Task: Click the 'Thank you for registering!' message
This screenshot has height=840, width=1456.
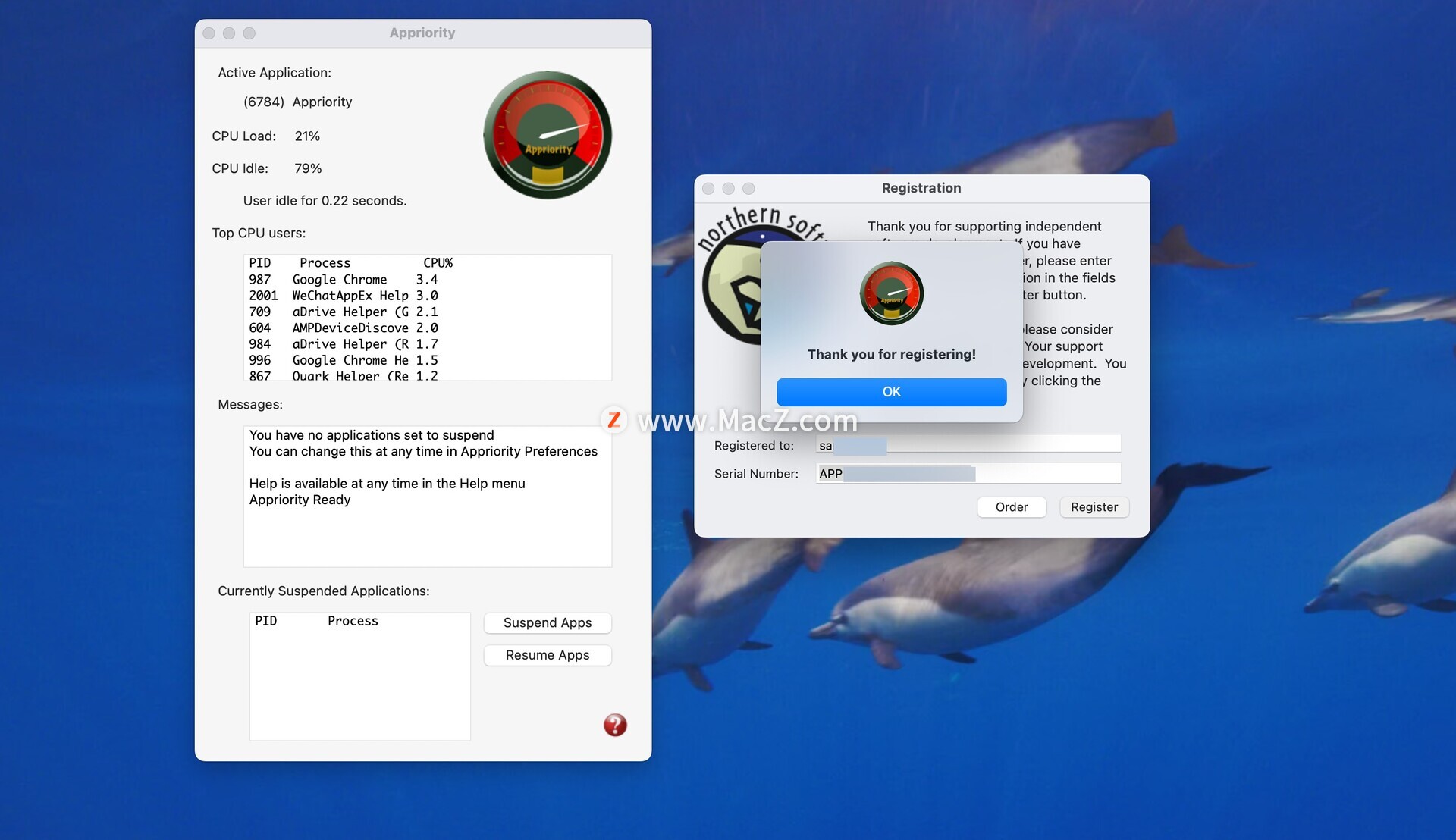Action: point(891,354)
